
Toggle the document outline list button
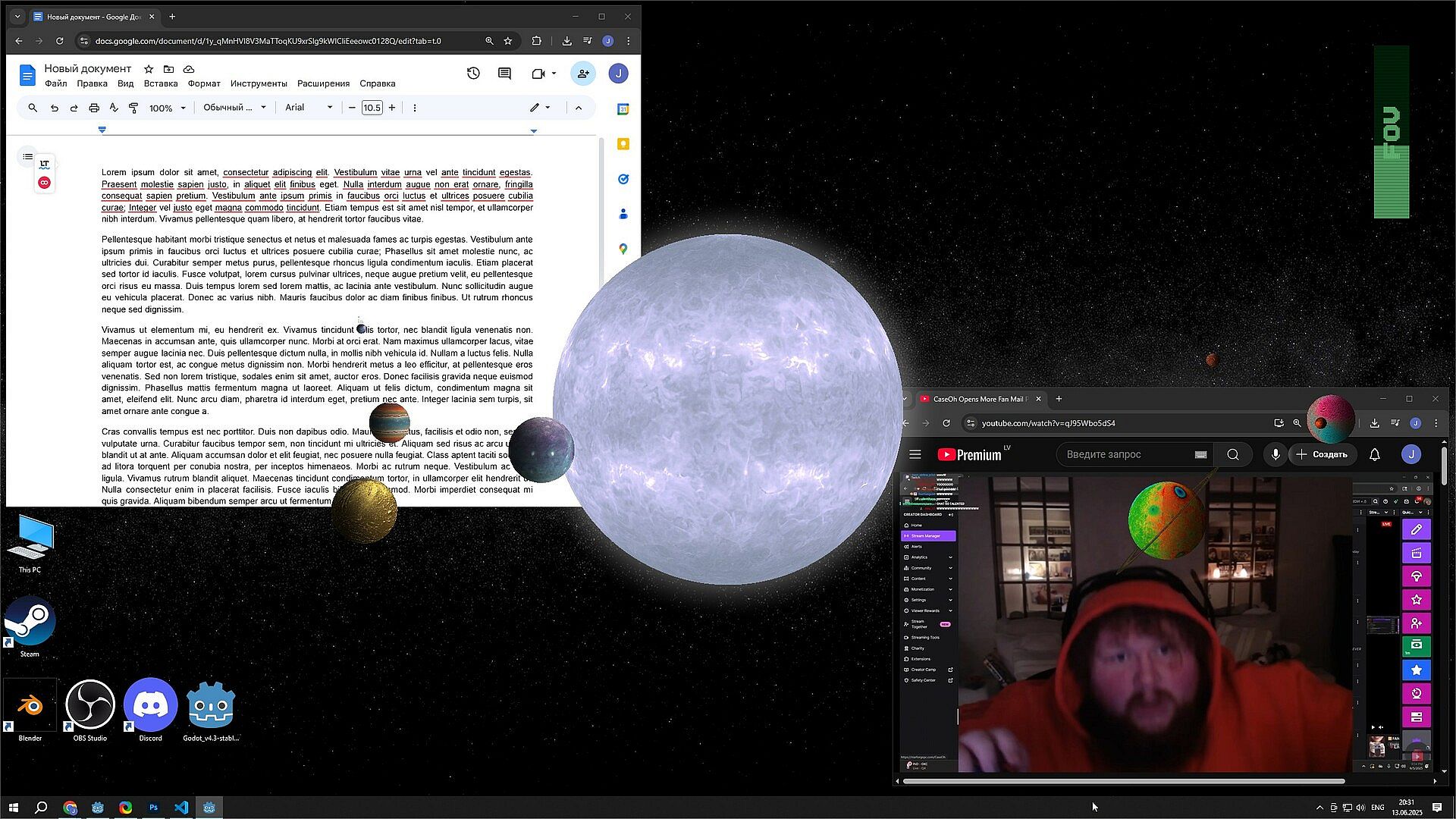click(27, 157)
